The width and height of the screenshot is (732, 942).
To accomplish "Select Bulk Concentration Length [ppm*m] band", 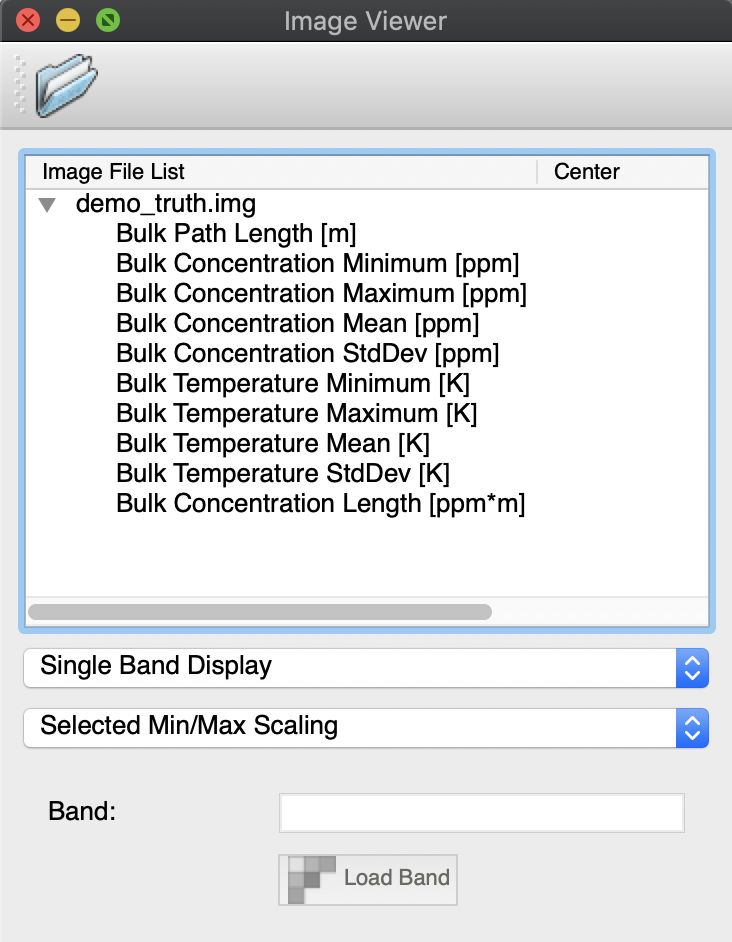I will click(320, 504).
